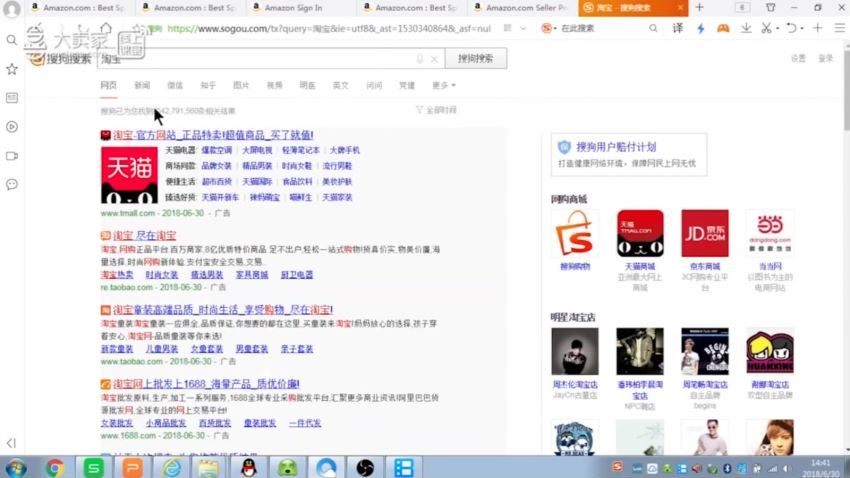Open the 淘宝 尽在淘宝 result link
Image resolution: width=850 pixels, height=478 pixels.
coord(144,236)
